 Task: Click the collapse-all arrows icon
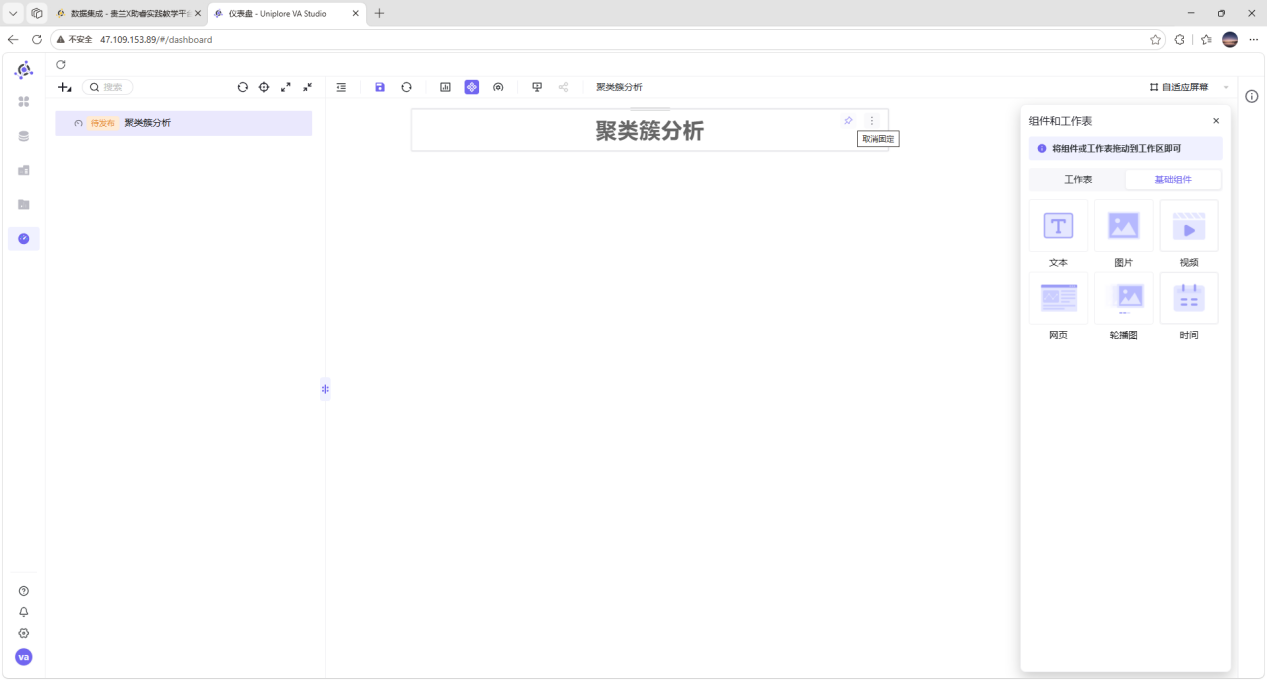[307, 87]
